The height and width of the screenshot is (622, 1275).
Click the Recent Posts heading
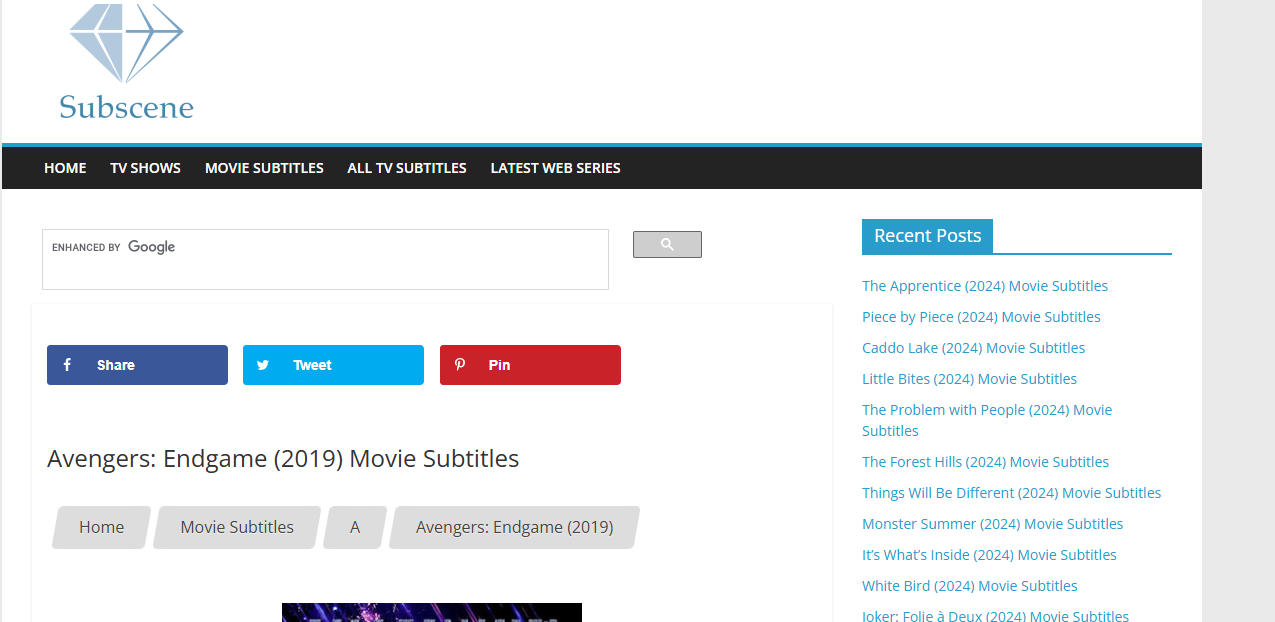point(927,236)
